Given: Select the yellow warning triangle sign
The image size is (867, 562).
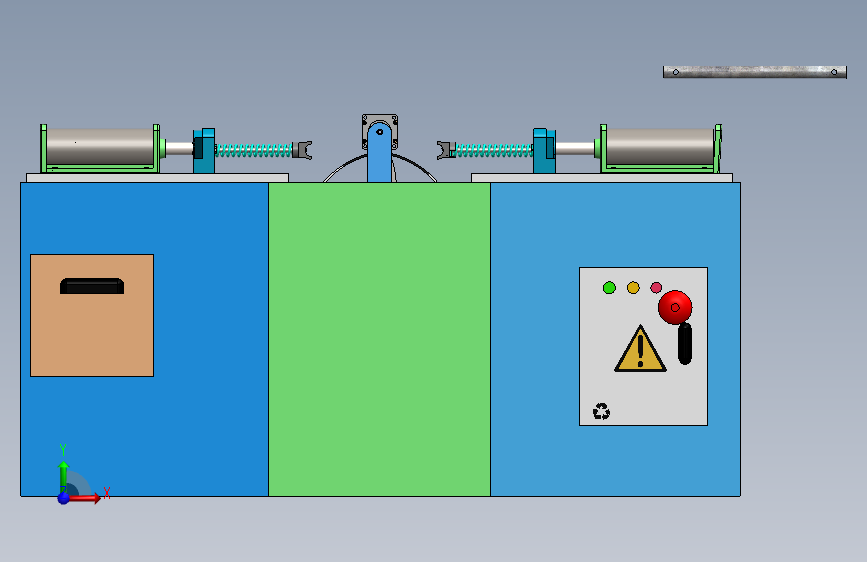Looking at the screenshot, I should click(640, 348).
